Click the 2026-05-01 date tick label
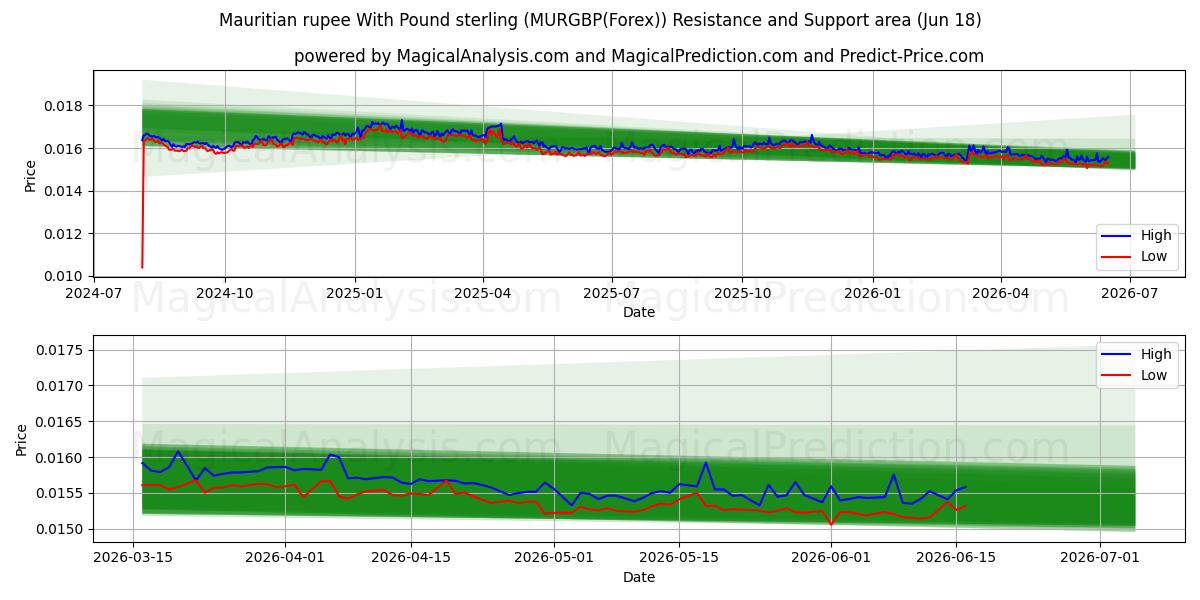 tap(554, 559)
